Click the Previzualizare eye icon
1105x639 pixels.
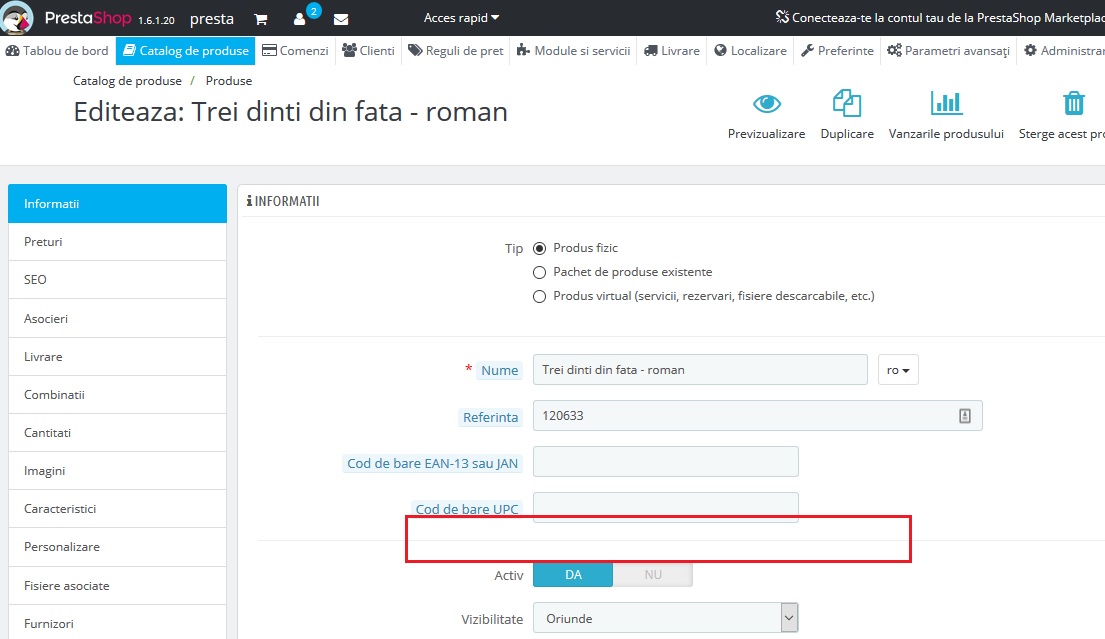pos(767,104)
